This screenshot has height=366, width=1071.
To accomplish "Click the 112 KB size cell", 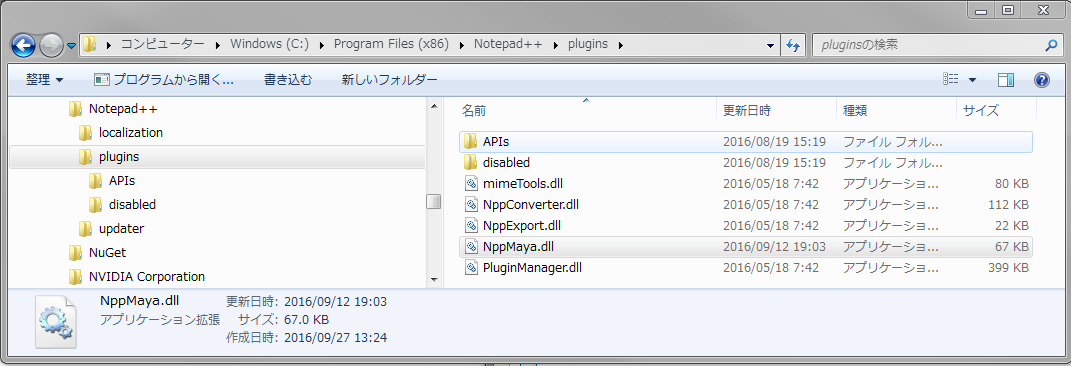I will [1008, 204].
